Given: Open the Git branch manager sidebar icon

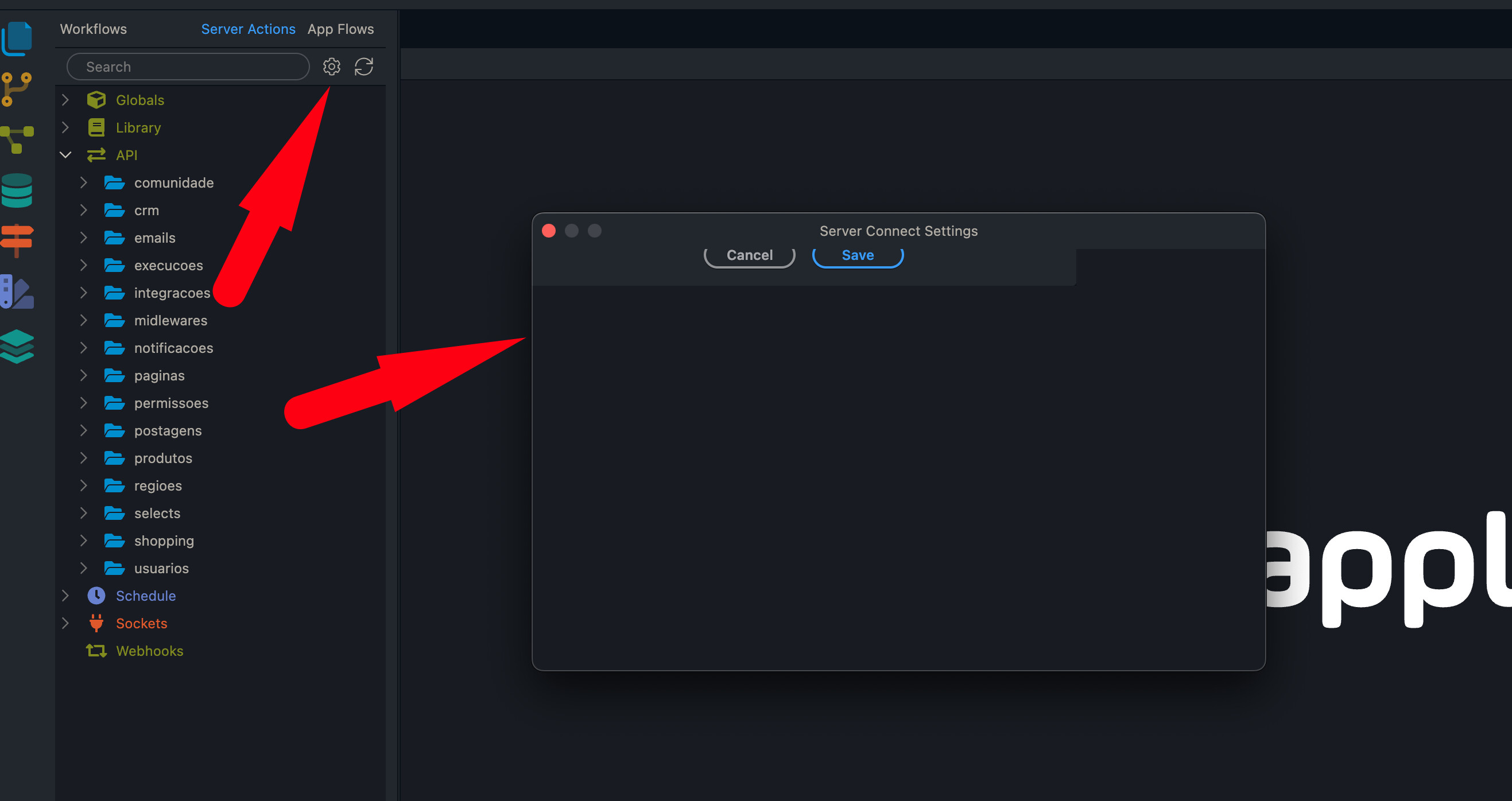Looking at the screenshot, I should 17,89.
